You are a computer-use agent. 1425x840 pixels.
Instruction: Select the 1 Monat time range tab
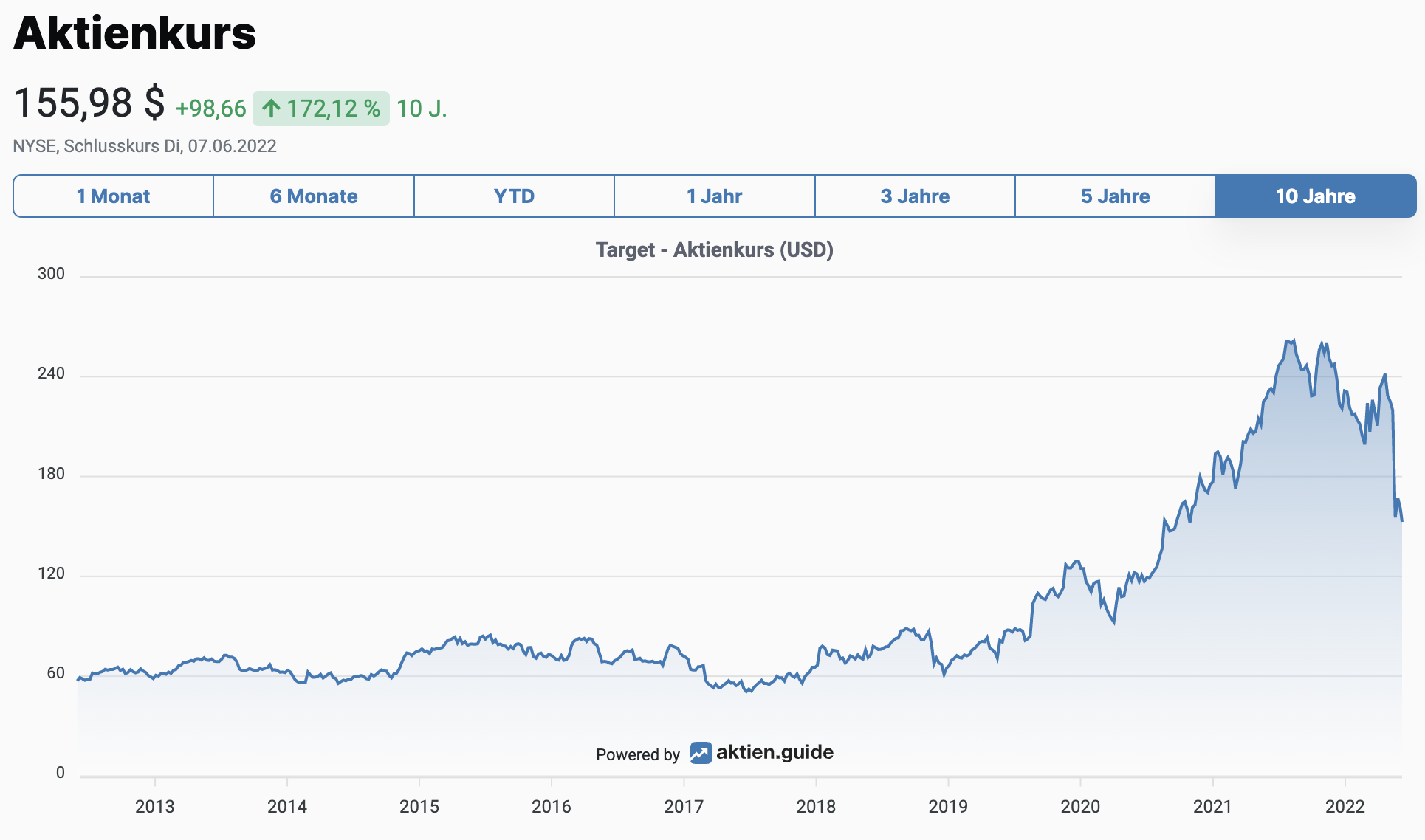[113, 196]
